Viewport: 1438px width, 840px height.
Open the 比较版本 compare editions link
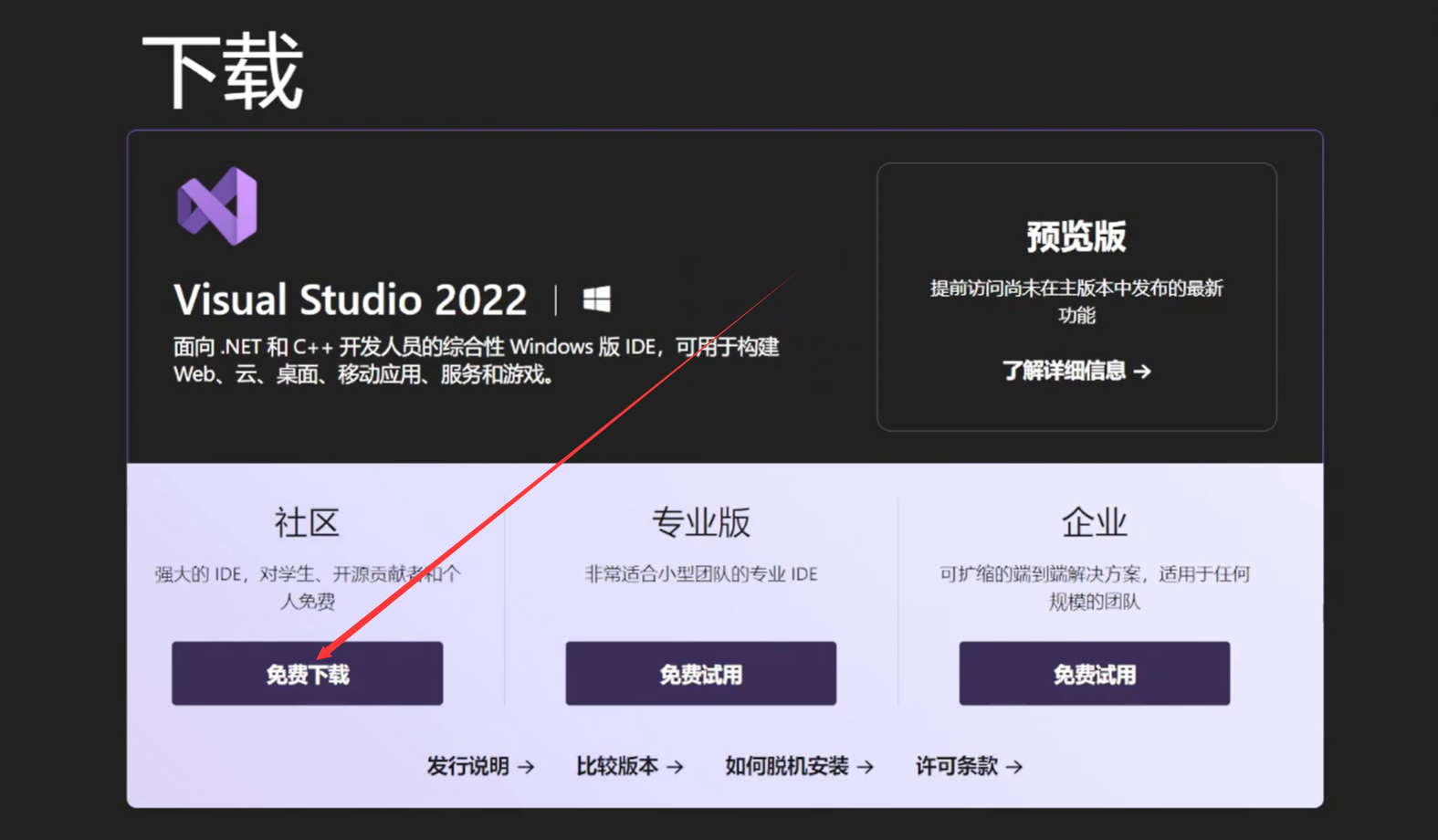click(x=617, y=766)
